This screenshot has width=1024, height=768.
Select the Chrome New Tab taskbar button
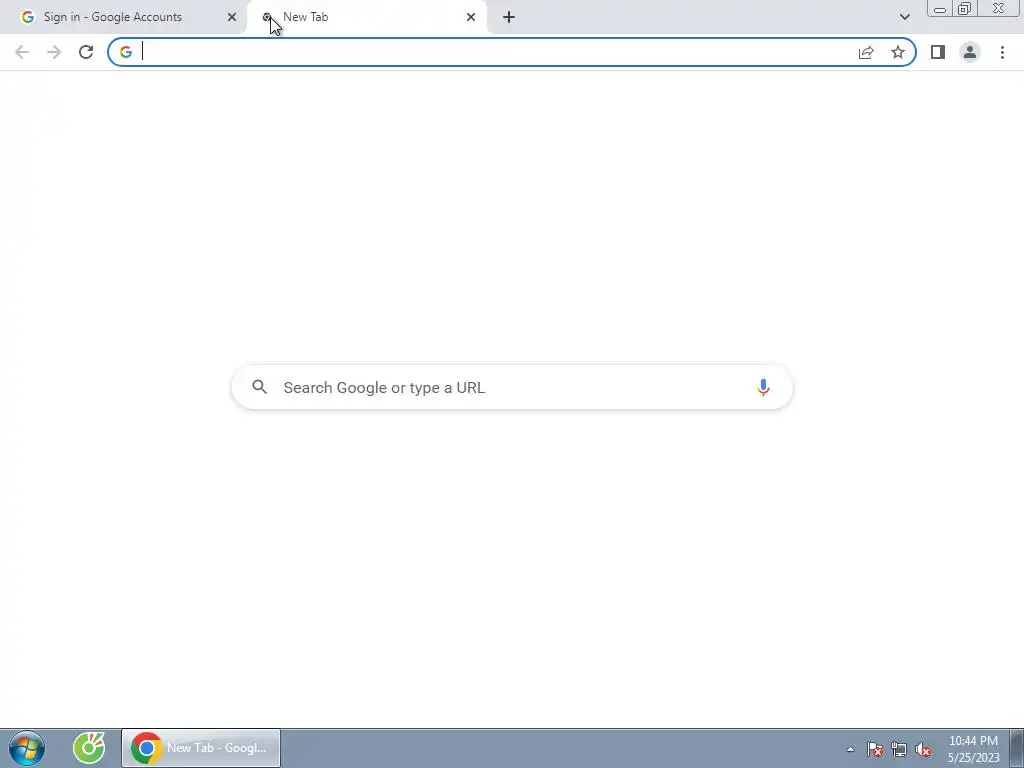200,748
